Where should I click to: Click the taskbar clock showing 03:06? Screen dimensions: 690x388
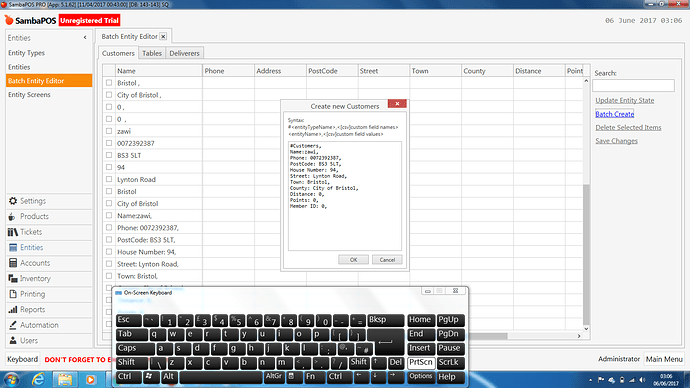point(666,380)
